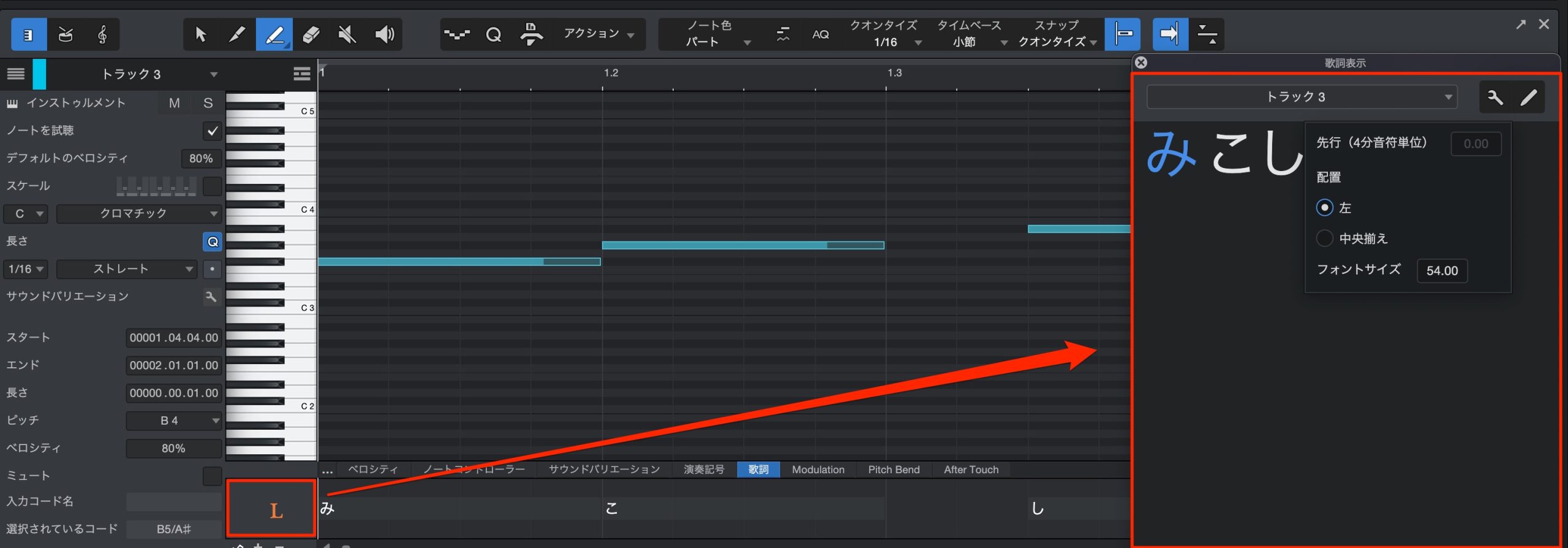1568x548 pixels.
Task: Toggle the ミュート checkbox
Action: click(x=212, y=476)
